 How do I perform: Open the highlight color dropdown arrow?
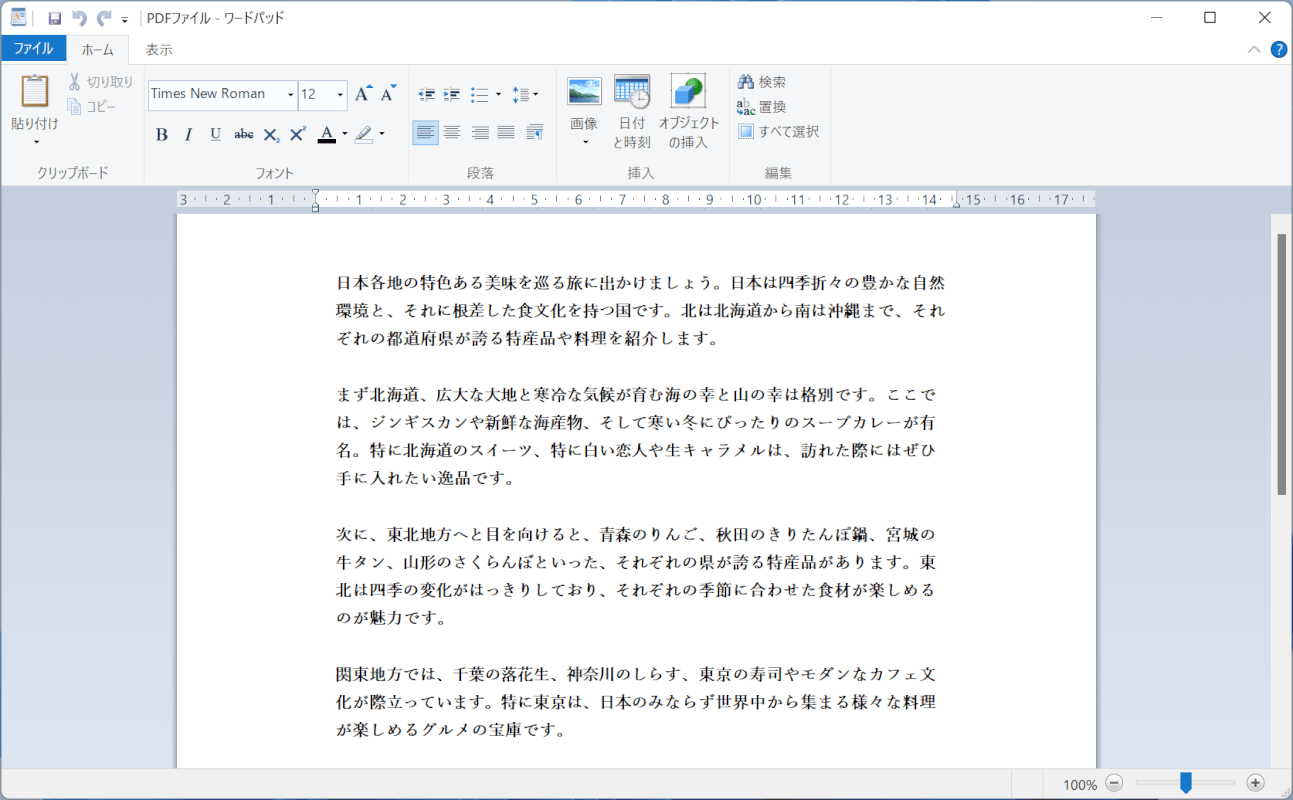click(382, 134)
